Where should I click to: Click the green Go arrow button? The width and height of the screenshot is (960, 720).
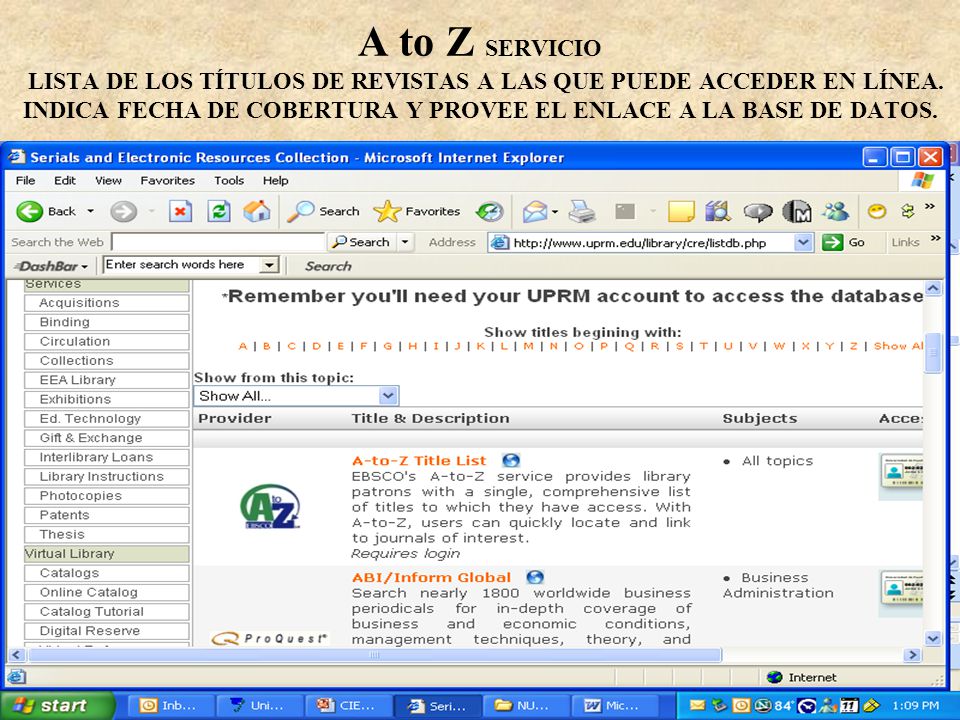pyautogui.click(x=833, y=242)
